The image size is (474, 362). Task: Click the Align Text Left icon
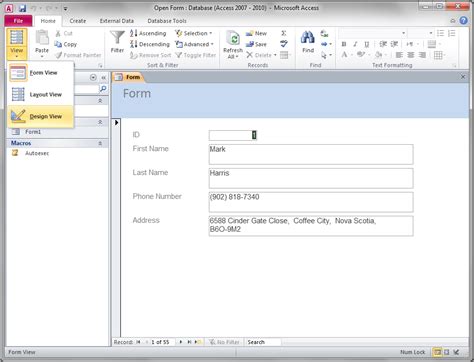[x=399, y=55]
